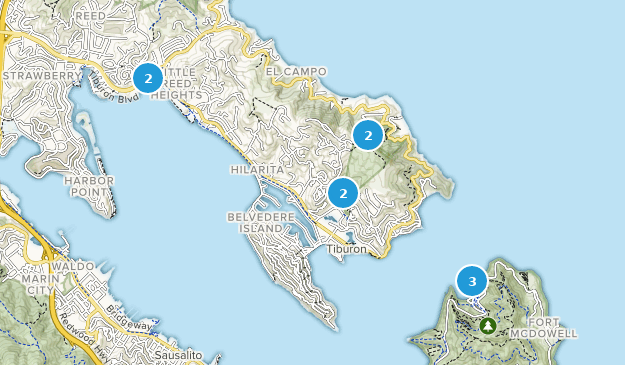Image resolution: width=625 pixels, height=365 pixels.
Task: Open the 2-trail cluster east of Hilarita
Action: (x=343, y=193)
